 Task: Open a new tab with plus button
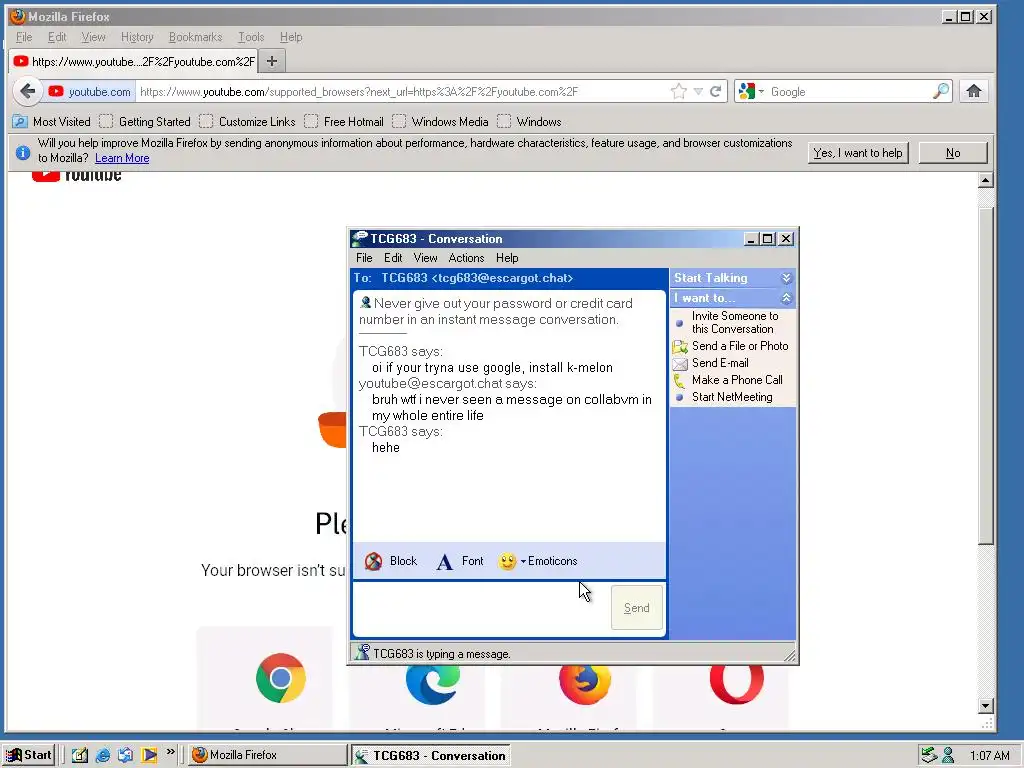click(x=272, y=61)
